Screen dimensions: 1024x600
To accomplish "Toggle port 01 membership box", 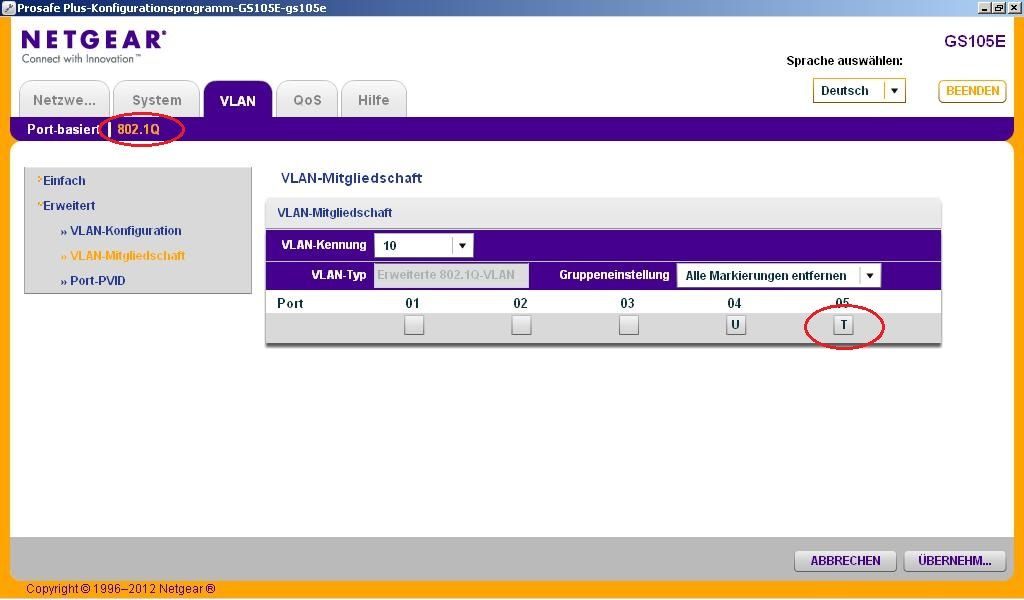I will [x=413, y=324].
